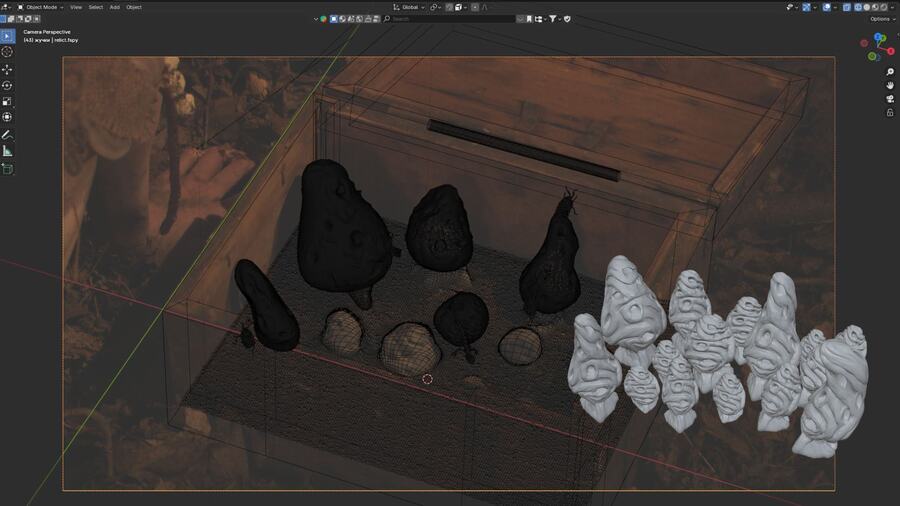900x506 pixels.
Task: Click the shield icon after filter
Action: [567, 19]
